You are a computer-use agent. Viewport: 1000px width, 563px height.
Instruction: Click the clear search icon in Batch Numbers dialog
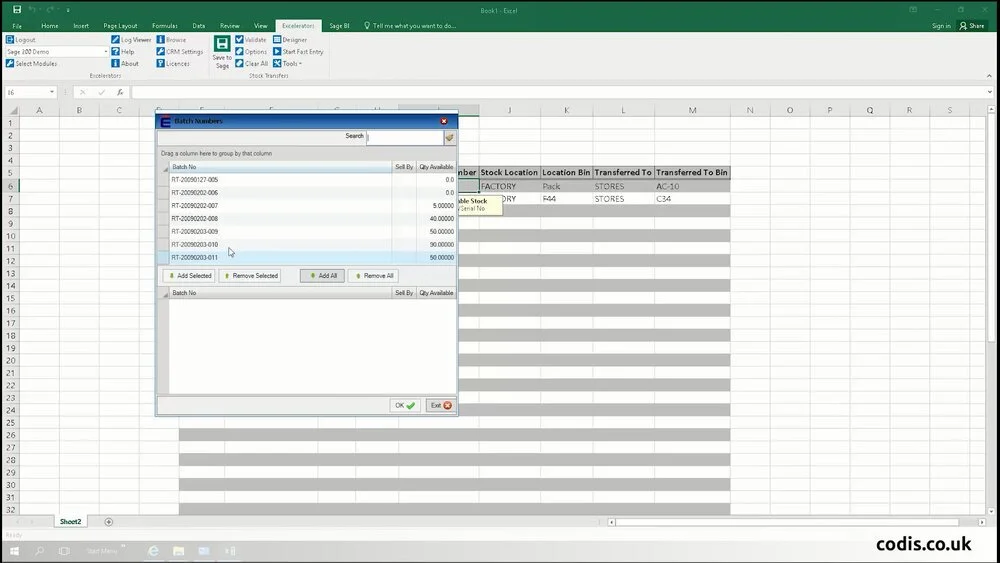pyautogui.click(x=450, y=137)
